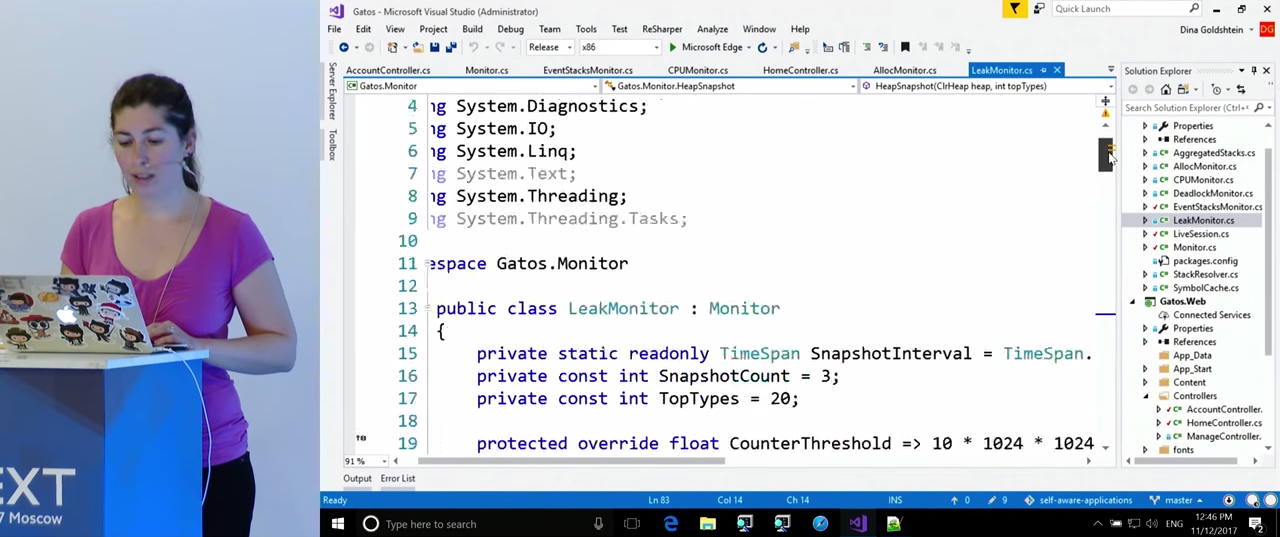Open the Server Explorer side tab

[332, 91]
